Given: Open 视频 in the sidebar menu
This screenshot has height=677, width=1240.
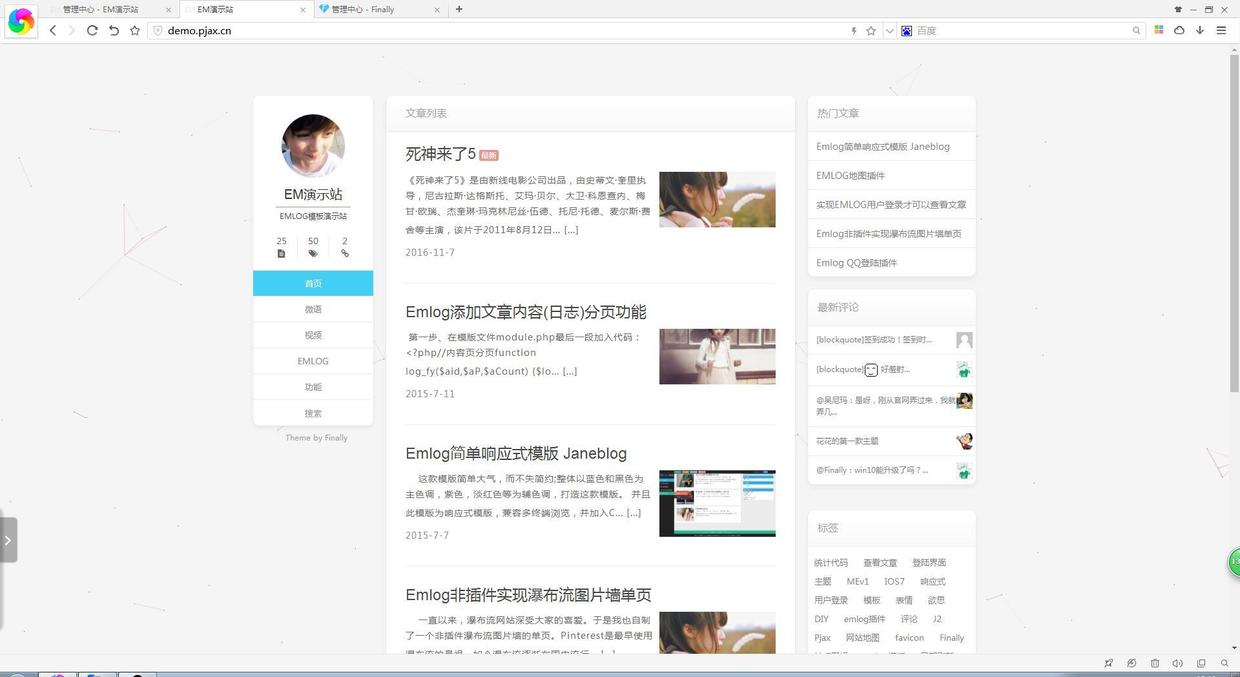Looking at the screenshot, I should click(313, 335).
